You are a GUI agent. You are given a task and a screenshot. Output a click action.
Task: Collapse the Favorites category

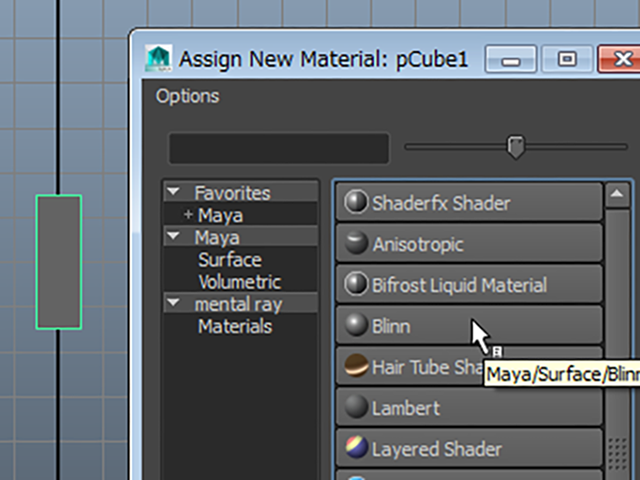pos(173,191)
